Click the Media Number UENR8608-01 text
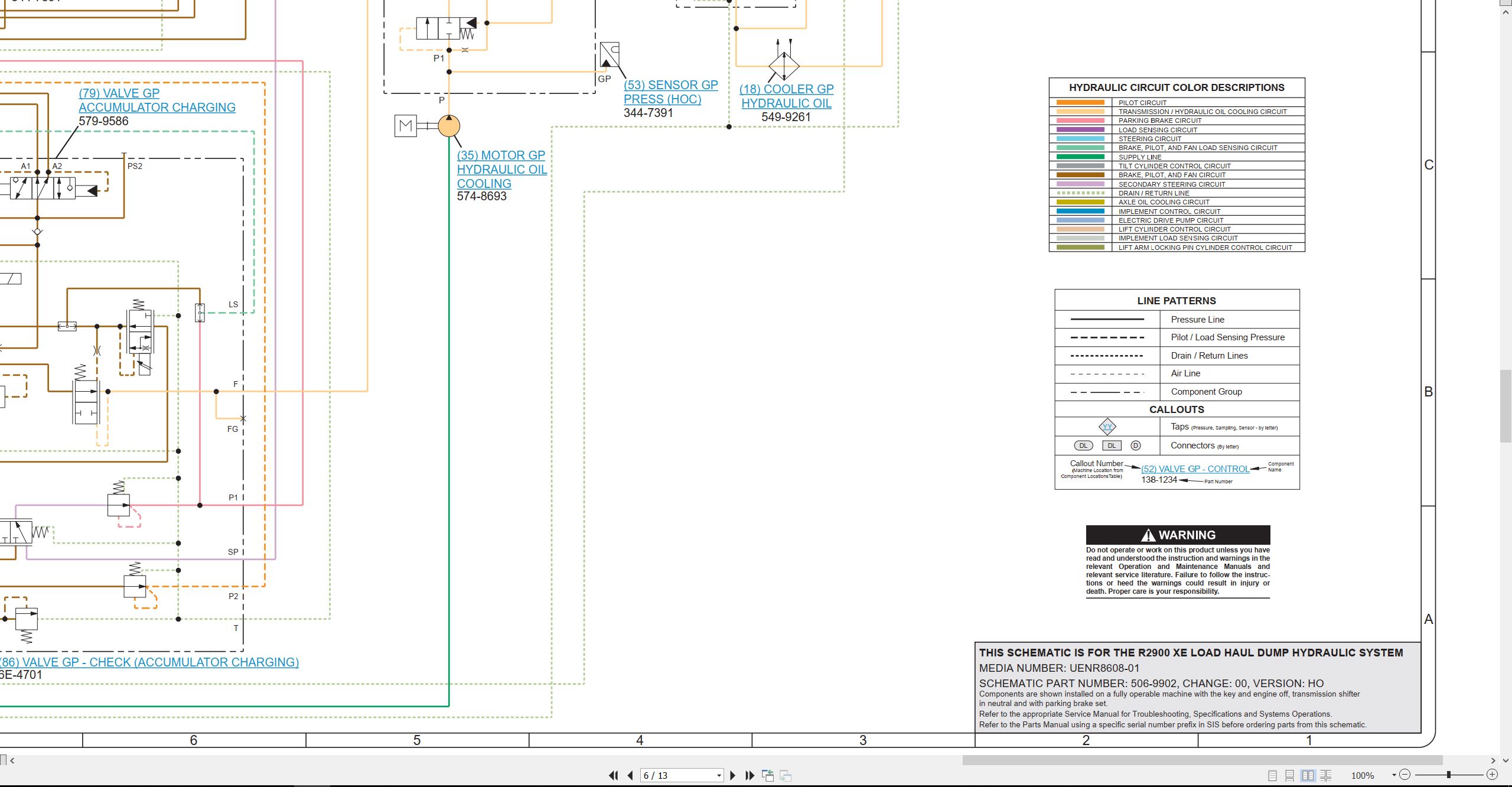The image size is (1512, 787). [x=1059, y=668]
